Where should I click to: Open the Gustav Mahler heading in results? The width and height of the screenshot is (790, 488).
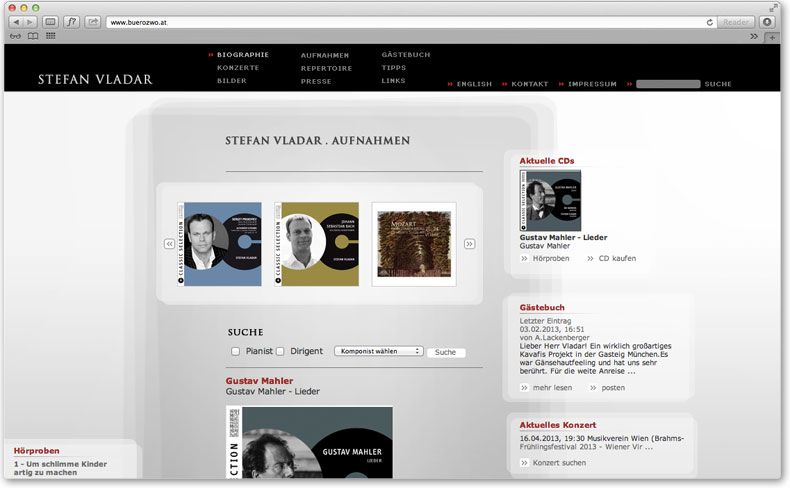point(259,381)
